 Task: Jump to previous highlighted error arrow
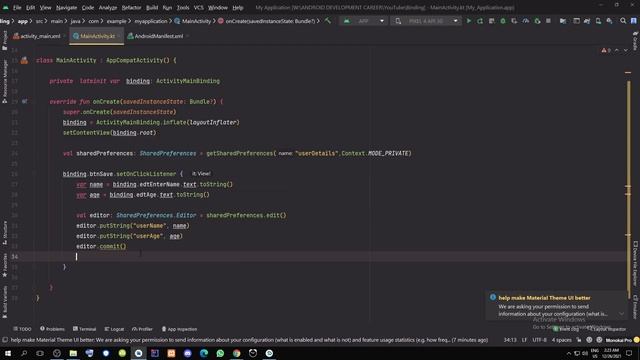click(617, 50)
